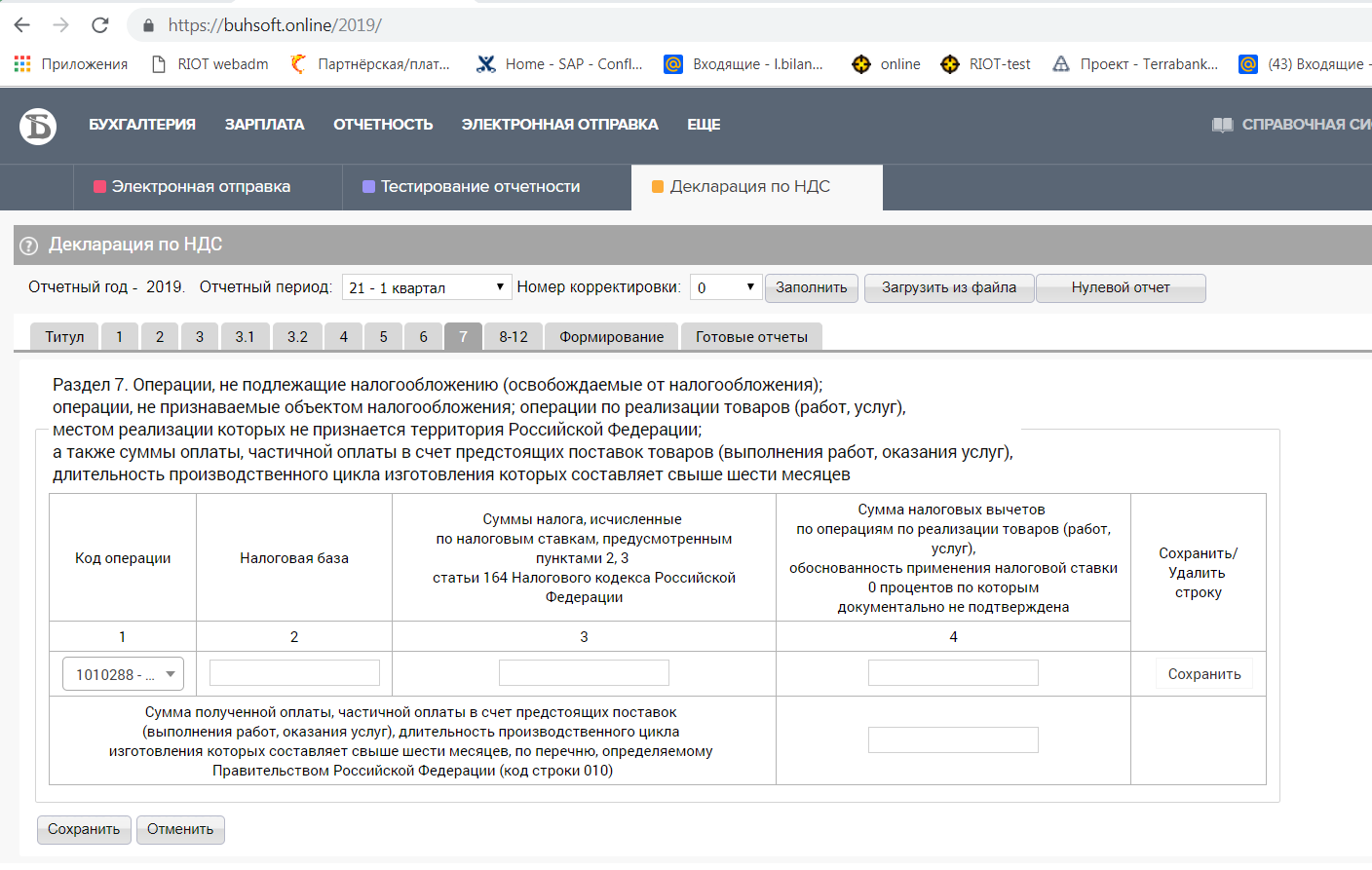
Task: Open the online bookmark
Action: tap(886, 64)
